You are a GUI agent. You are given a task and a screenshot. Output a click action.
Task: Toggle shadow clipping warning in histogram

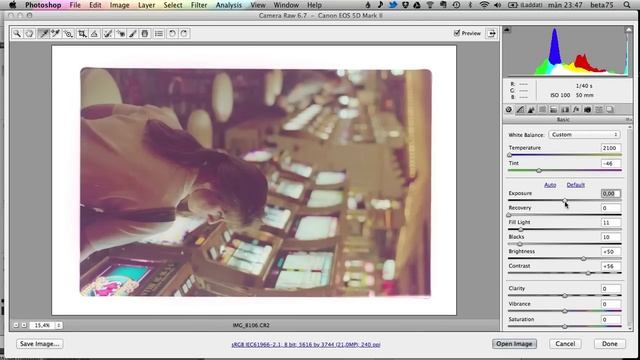(507, 29)
